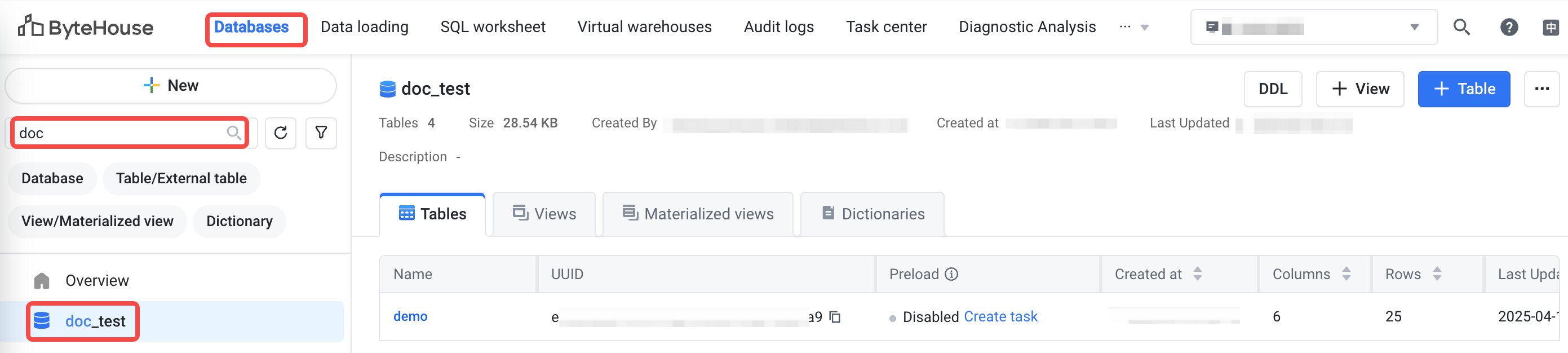Image resolution: width=1568 pixels, height=353 pixels.
Task: Click the Create task link
Action: click(x=1000, y=317)
